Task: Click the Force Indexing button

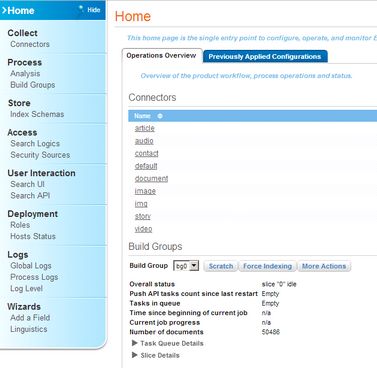Action: click(267, 266)
